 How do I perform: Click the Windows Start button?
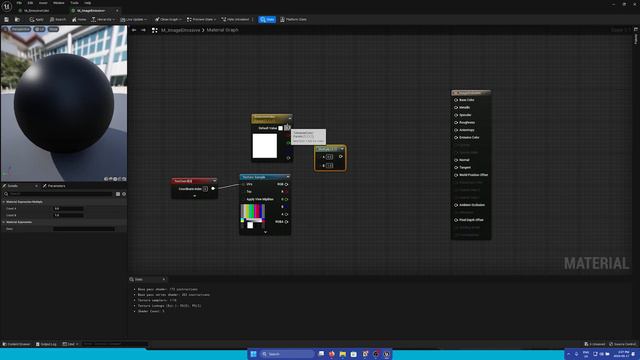coord(253,354)
